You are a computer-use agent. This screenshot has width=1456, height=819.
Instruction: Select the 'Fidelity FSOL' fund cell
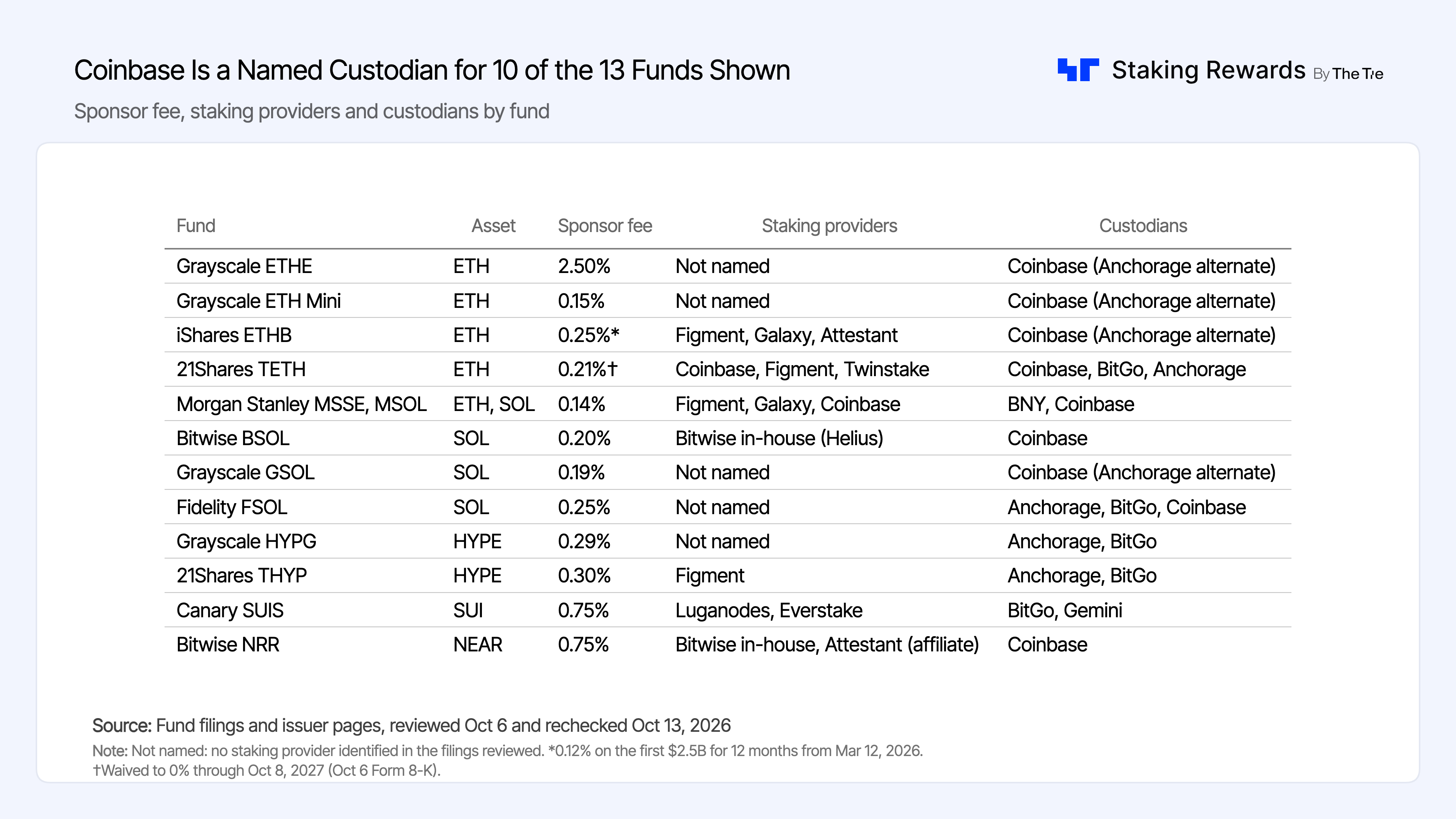[232, 507]
